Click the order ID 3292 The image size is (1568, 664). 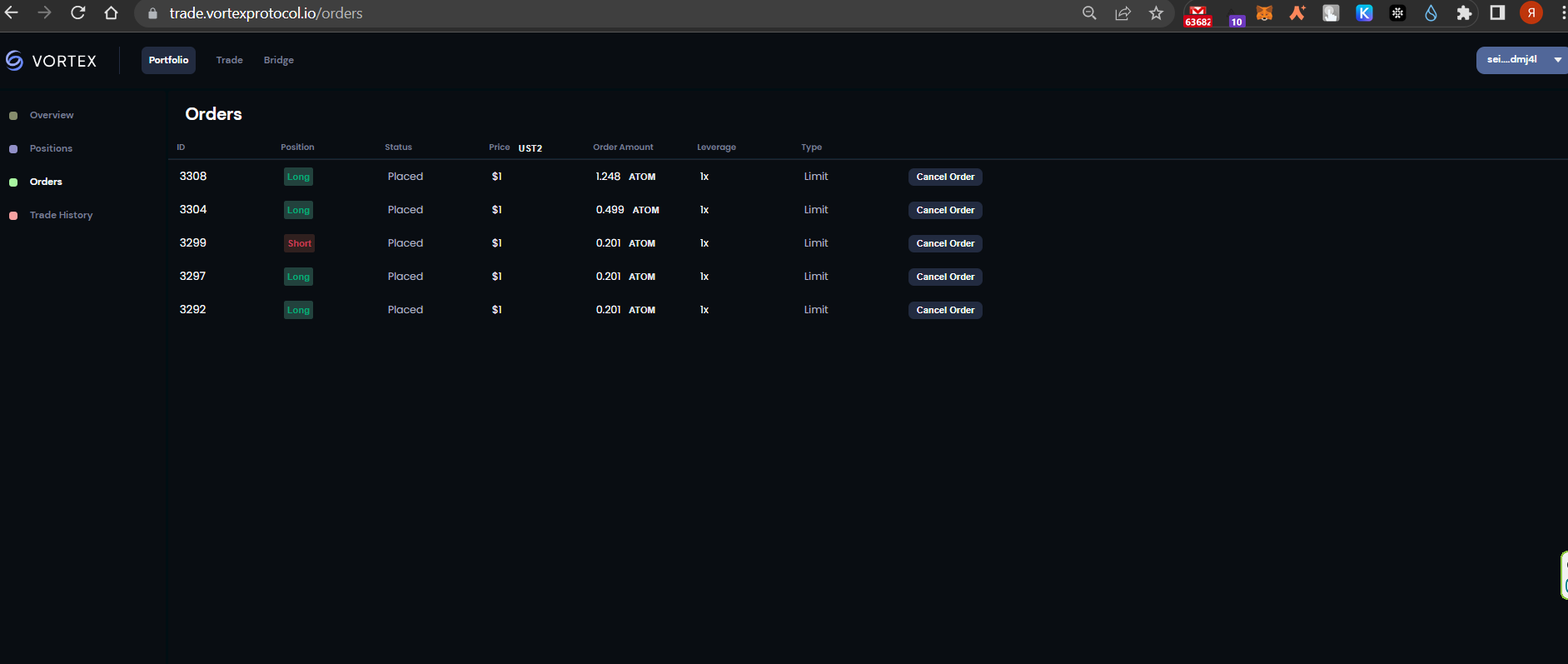tap(192, 310)
